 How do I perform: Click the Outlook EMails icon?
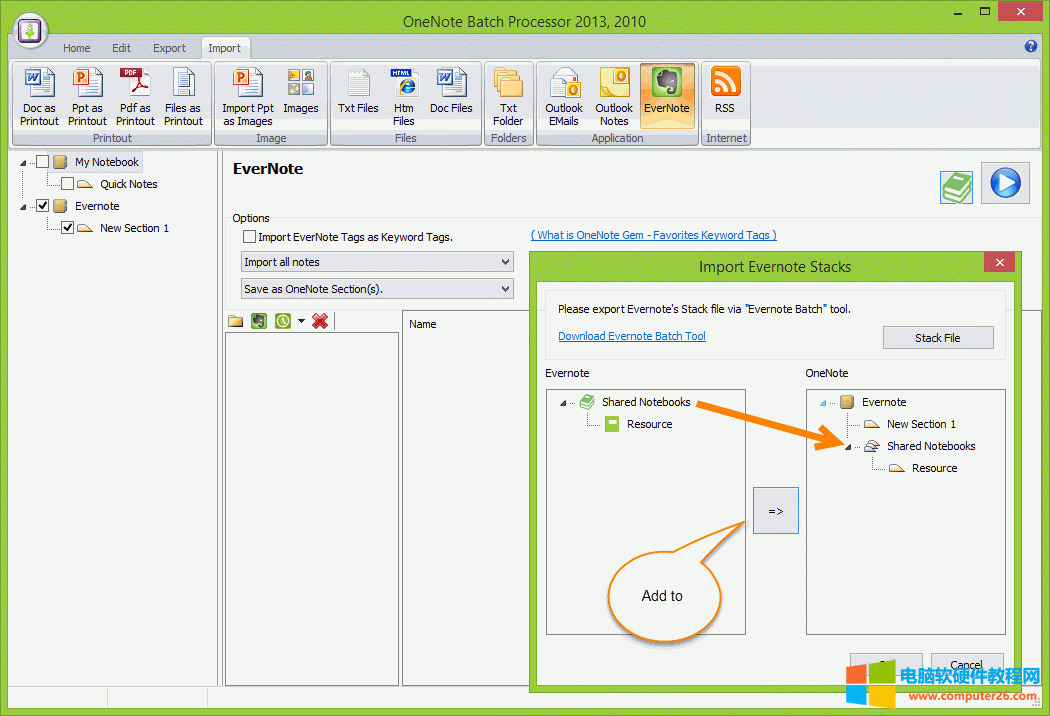[x=563, y=95]
